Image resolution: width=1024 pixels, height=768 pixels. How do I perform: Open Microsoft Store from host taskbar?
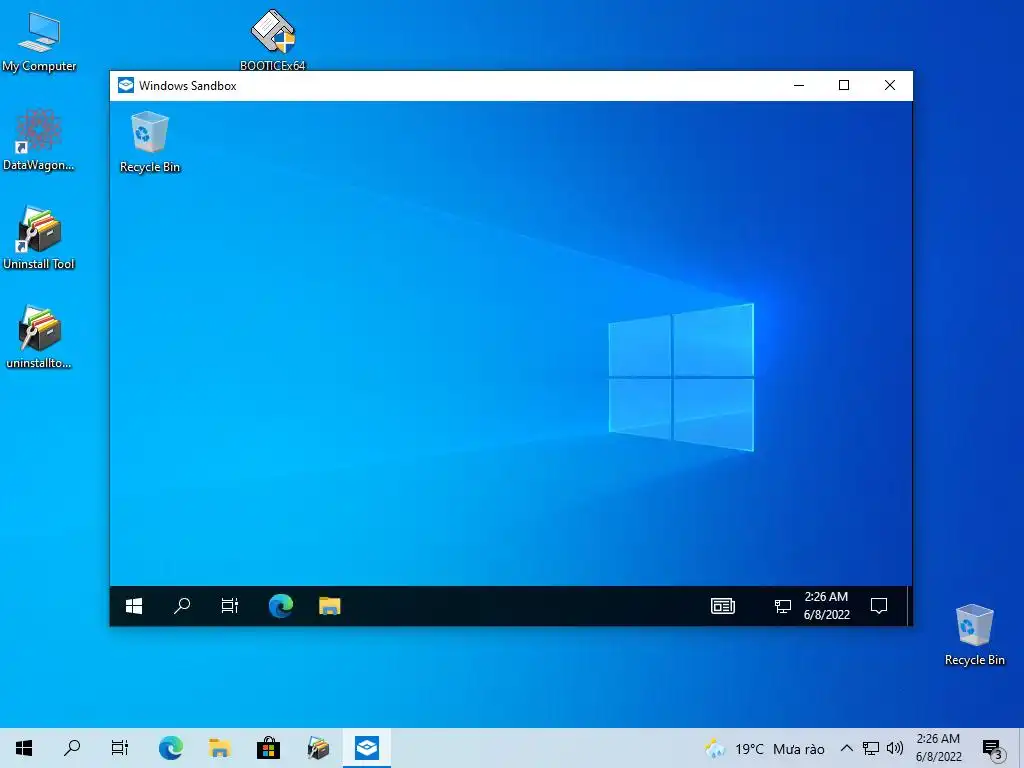[x=268, y=748]
